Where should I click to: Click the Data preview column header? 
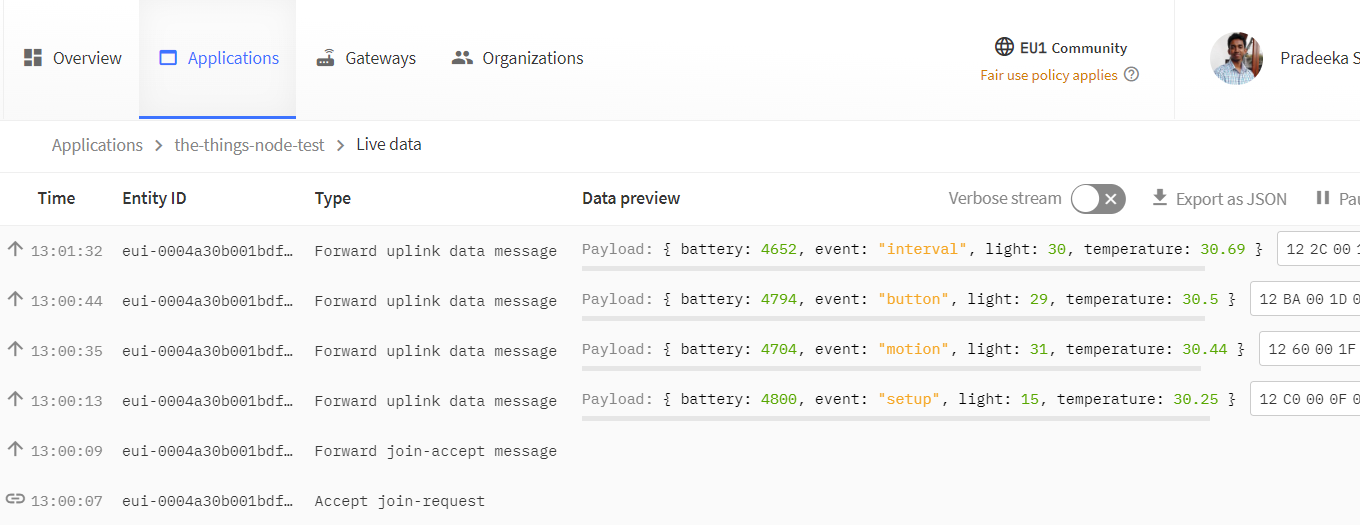[631, 198]
